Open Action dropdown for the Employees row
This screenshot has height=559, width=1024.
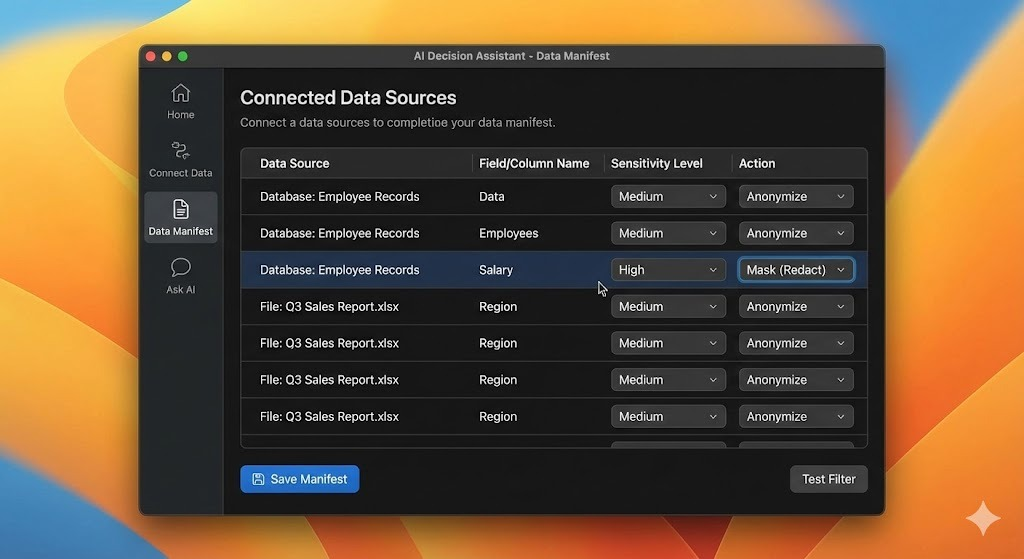point(795,233)
